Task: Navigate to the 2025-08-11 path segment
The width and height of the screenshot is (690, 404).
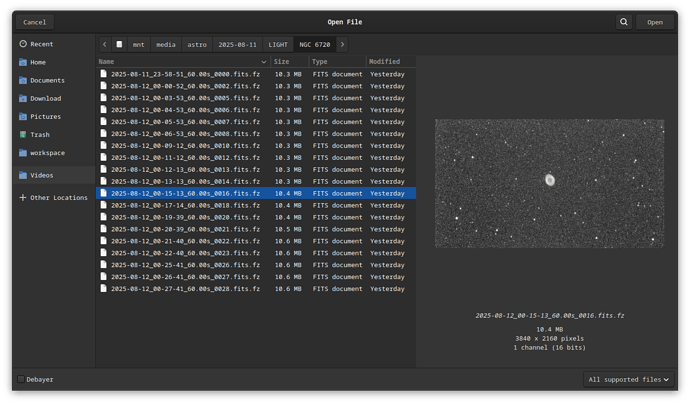Action: coord(237,44)
